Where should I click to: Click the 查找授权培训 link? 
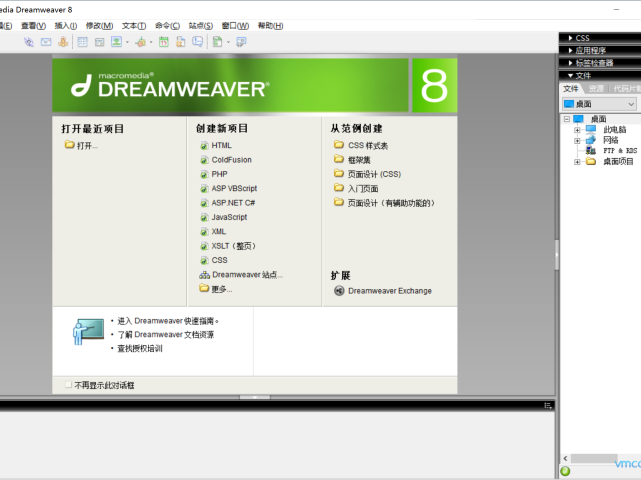140,349
